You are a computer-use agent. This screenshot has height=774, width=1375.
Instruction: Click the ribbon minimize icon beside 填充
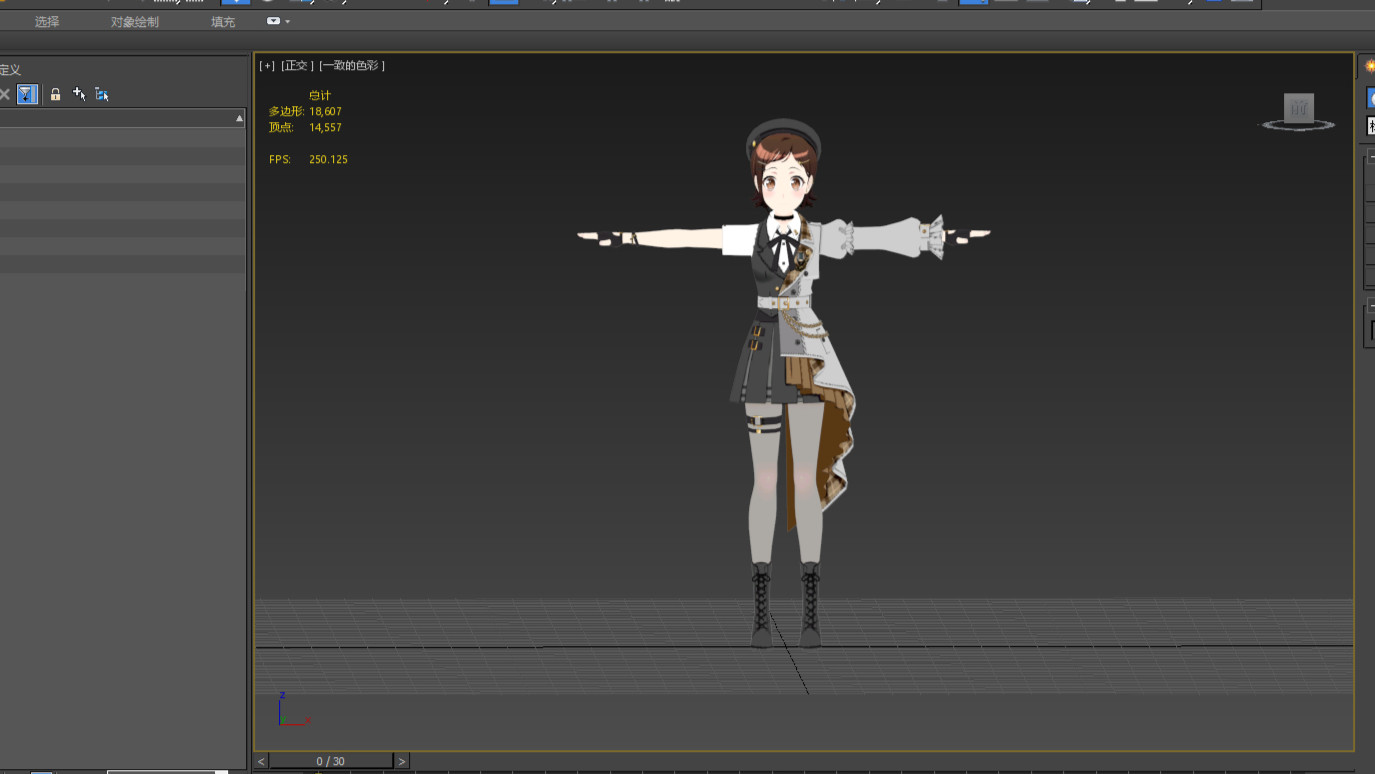pyautogui.click(x=273, y=21)
